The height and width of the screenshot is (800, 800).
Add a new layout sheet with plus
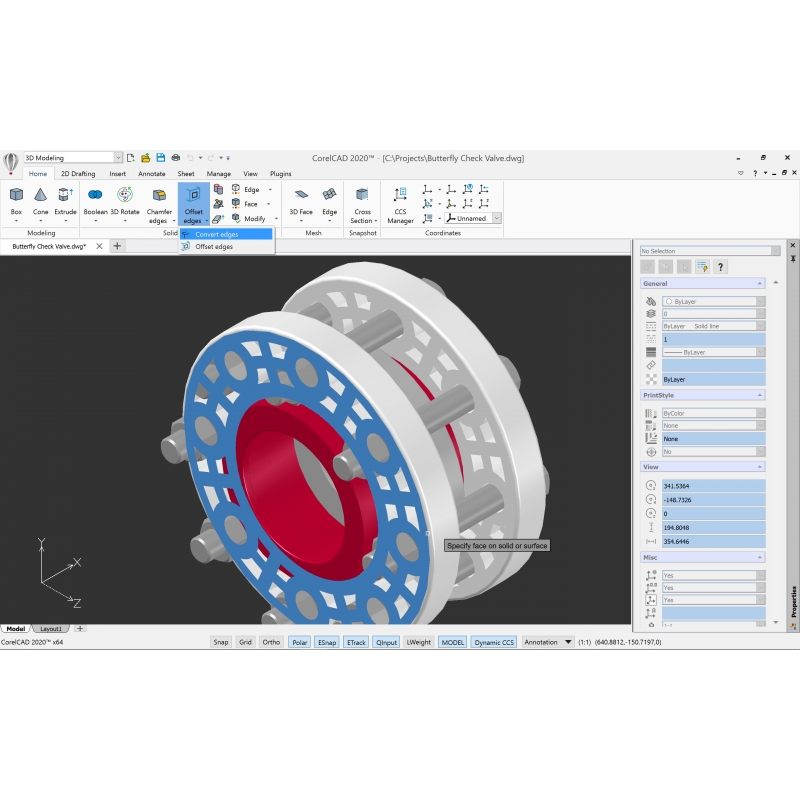click(x=80, y=629)
